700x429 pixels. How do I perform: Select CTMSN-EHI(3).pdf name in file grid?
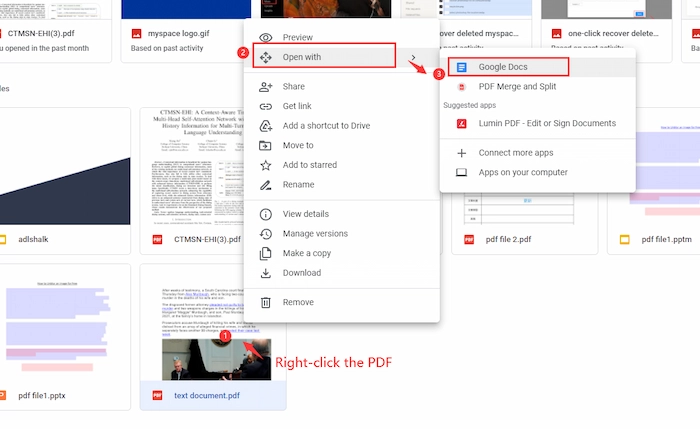coord(207,240)
